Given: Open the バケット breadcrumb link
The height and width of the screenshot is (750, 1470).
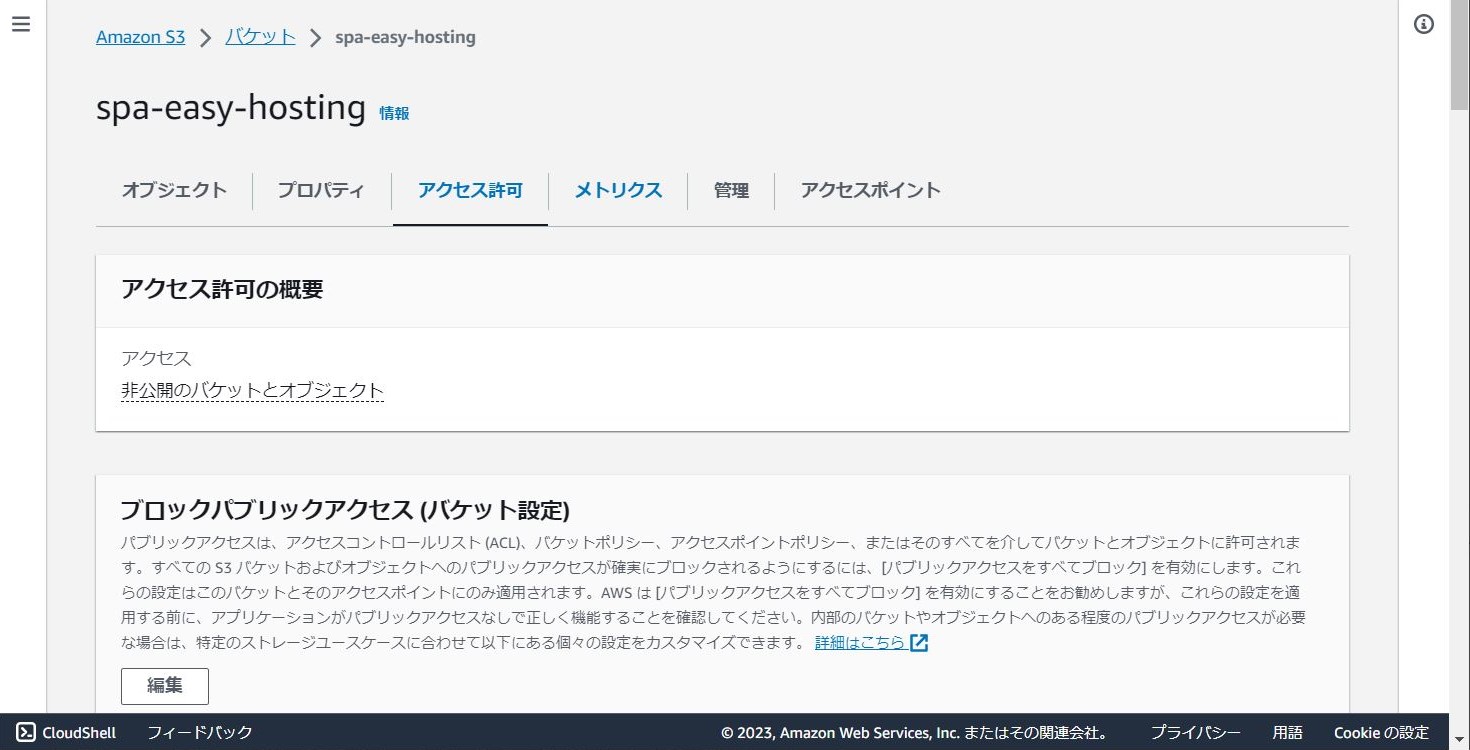Looking at the screenshot, I should point(260,37).
